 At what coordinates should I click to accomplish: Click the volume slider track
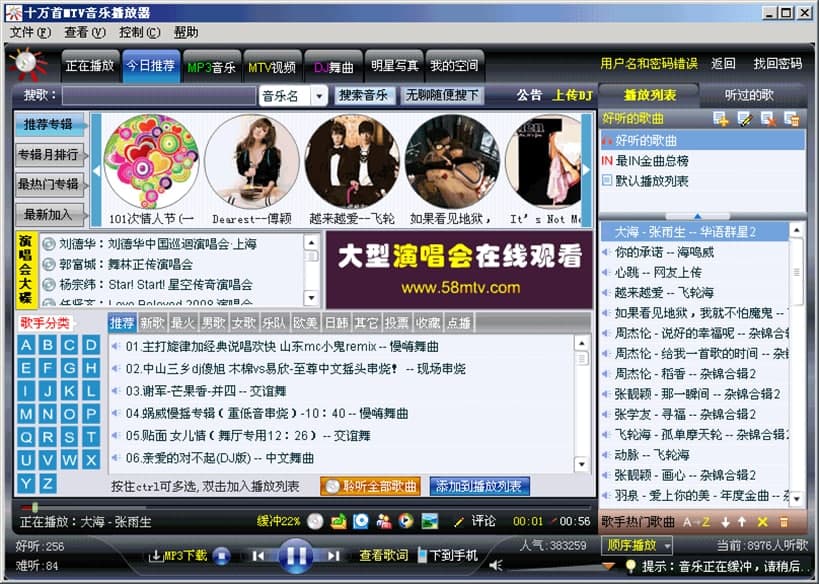(554, 565)
